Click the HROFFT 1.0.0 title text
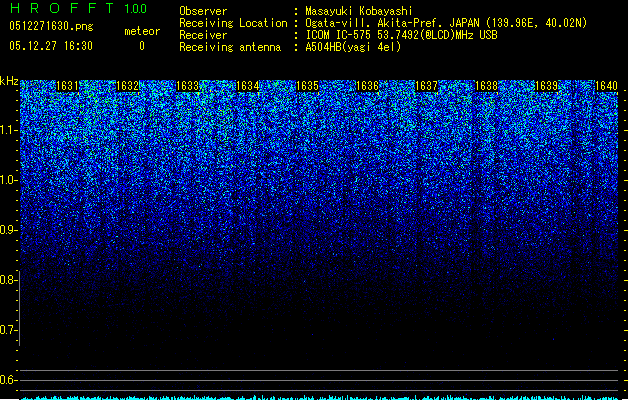Image resolution: width=629 pixels, height=400 pixels. tap(78, 8)
